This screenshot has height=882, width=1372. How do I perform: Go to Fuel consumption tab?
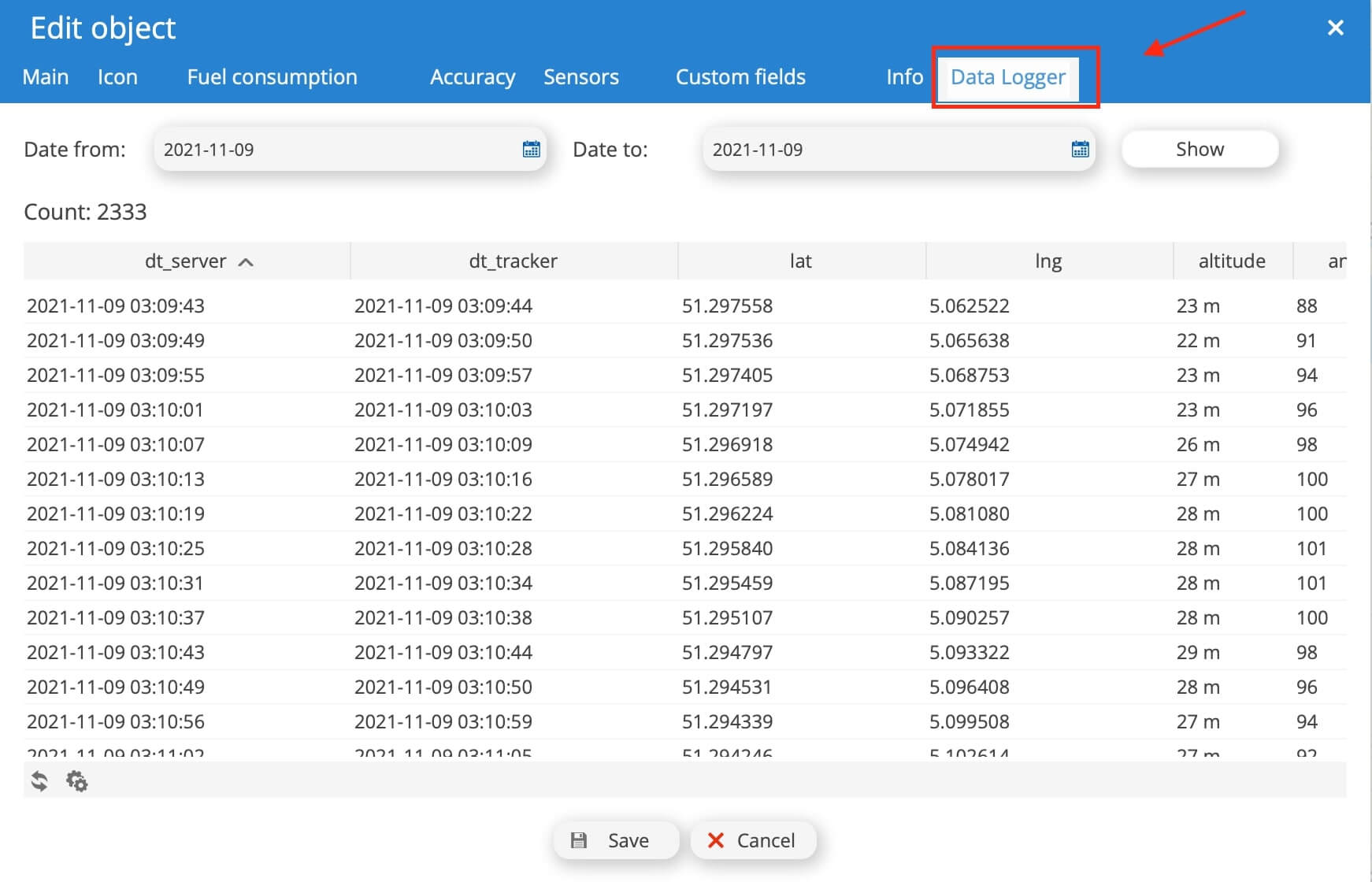coord(272,77)
